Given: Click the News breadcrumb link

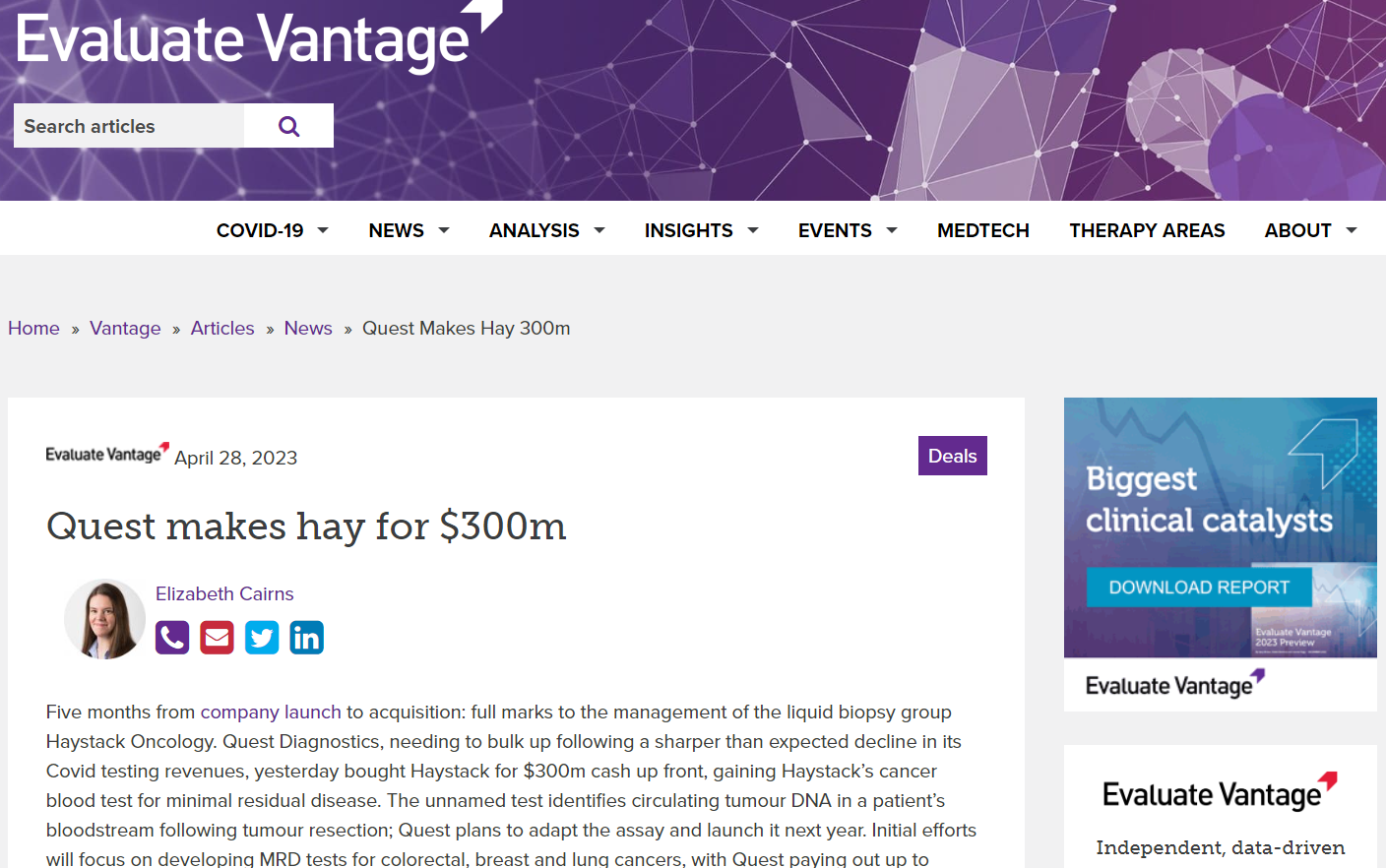Looking at the screenshot, I should click(x=308, y=328).
